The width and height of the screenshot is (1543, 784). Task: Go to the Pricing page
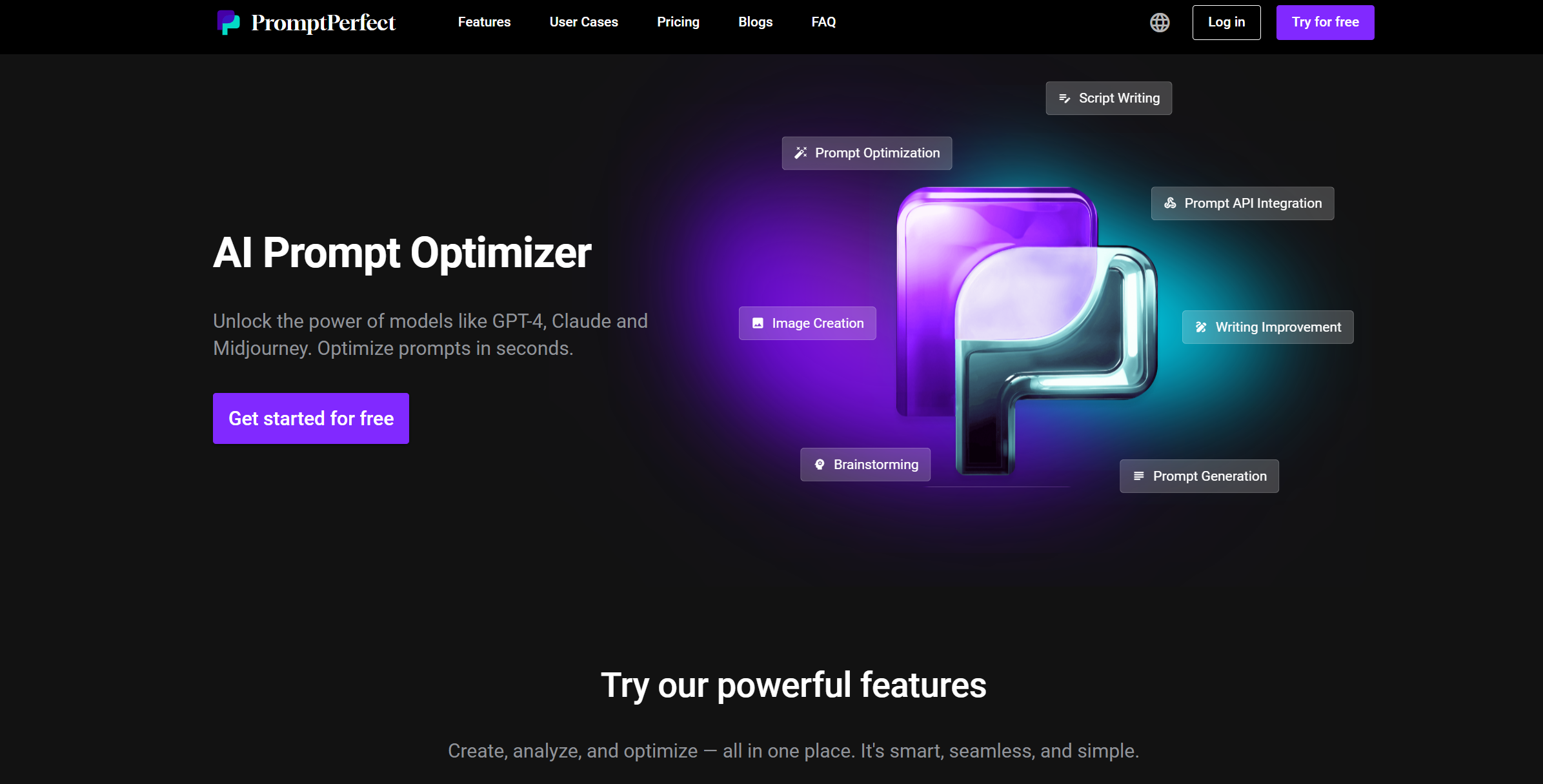pyautogui.click(x=678, y=22)
